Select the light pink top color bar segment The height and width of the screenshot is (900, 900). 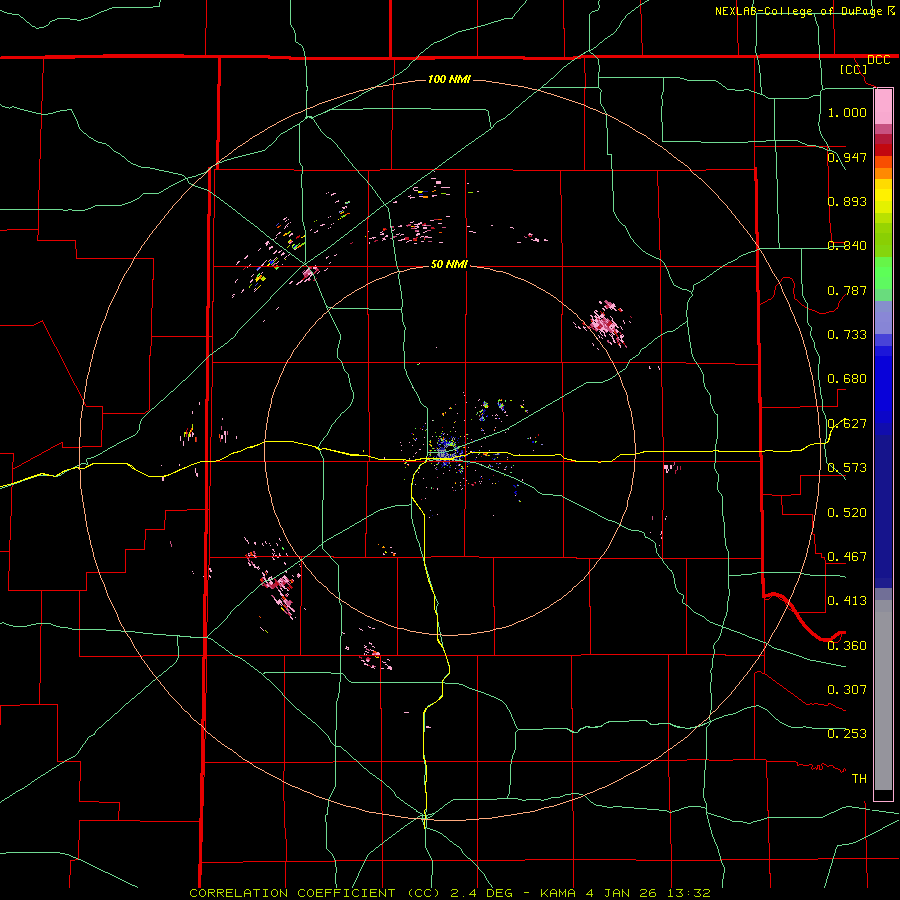pyautogui.click(x=883, y=107)
